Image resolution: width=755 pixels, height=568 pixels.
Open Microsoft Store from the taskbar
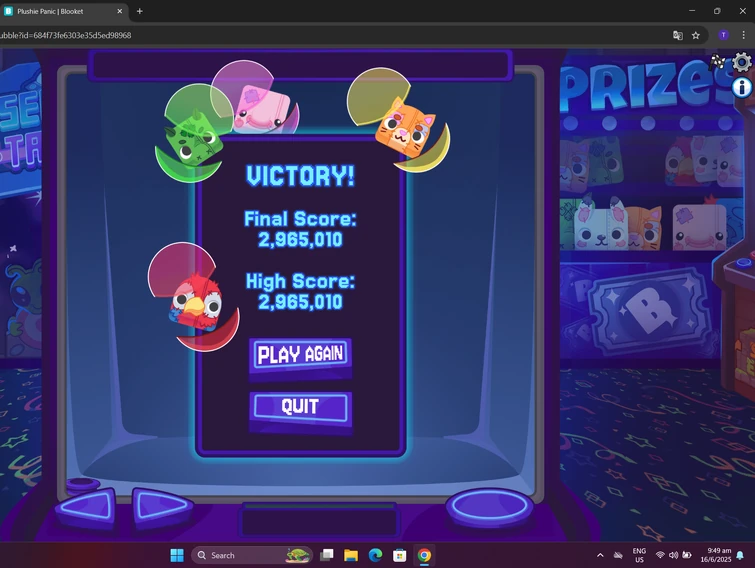point(400,555)
